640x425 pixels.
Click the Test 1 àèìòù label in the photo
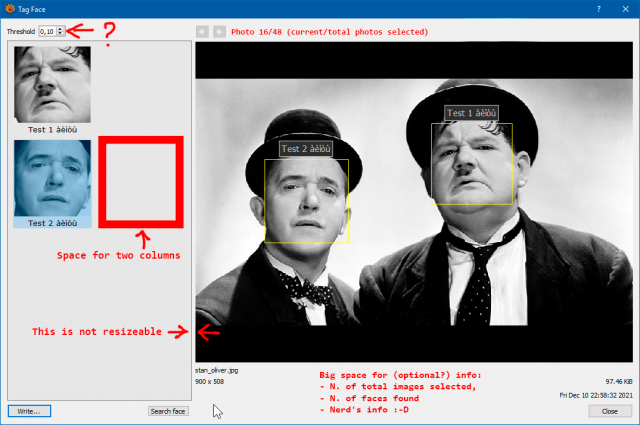click(471, 113)
